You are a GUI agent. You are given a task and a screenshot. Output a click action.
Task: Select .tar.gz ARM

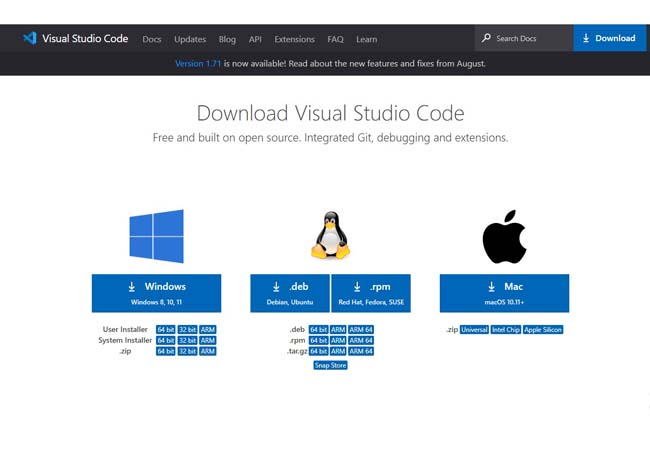338,351
